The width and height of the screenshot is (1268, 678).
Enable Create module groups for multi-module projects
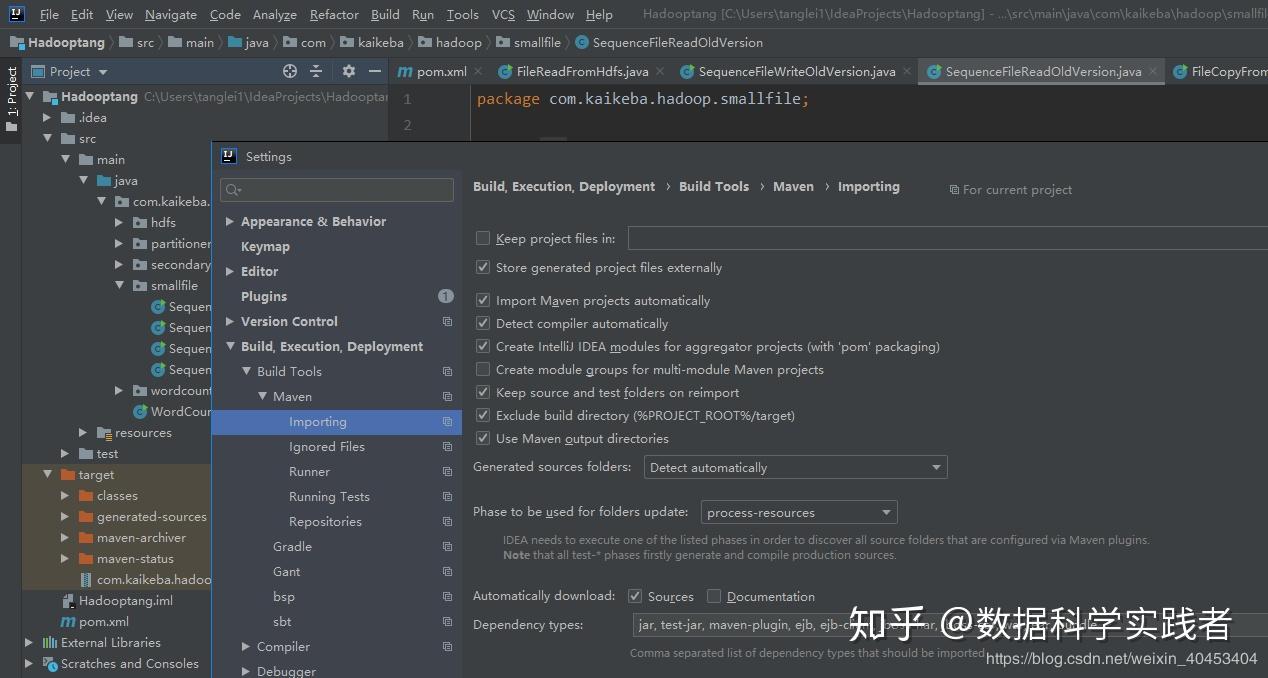point(483,370)
